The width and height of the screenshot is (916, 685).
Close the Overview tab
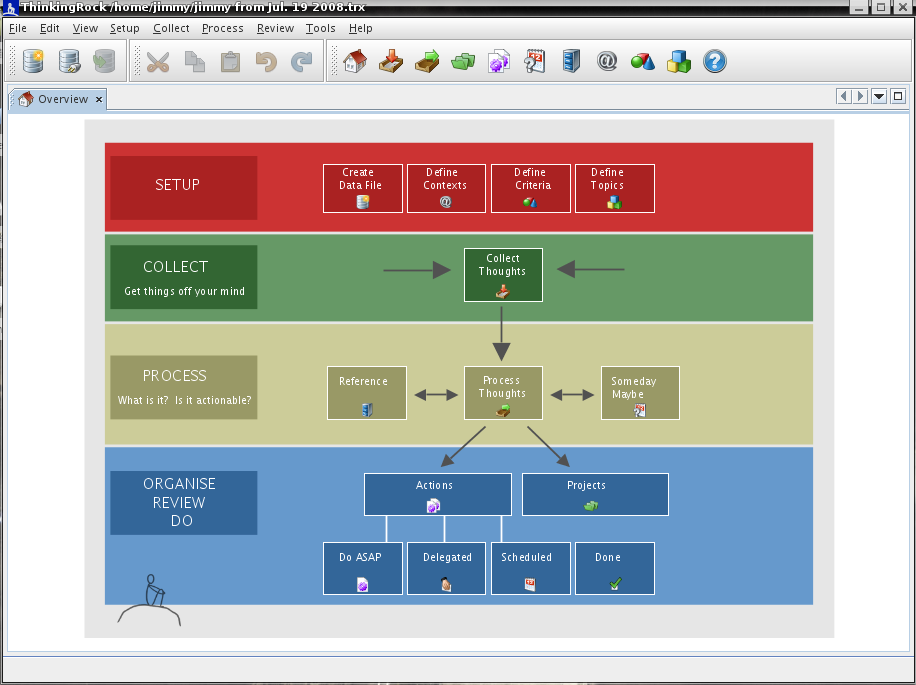99,99
